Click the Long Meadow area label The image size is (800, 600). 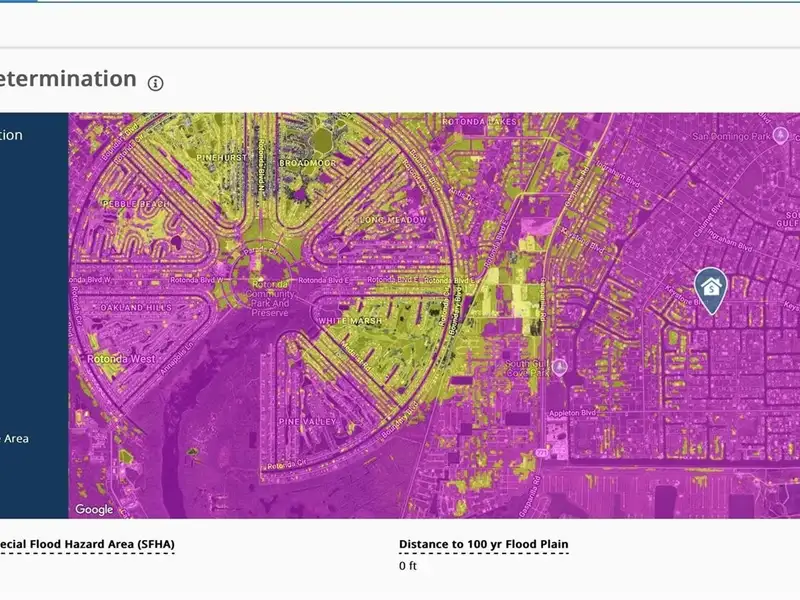[394, 220]
